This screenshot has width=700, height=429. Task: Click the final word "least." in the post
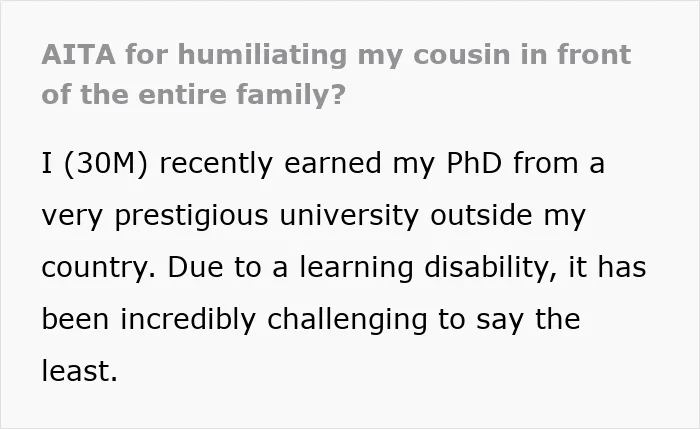[79, 371]
